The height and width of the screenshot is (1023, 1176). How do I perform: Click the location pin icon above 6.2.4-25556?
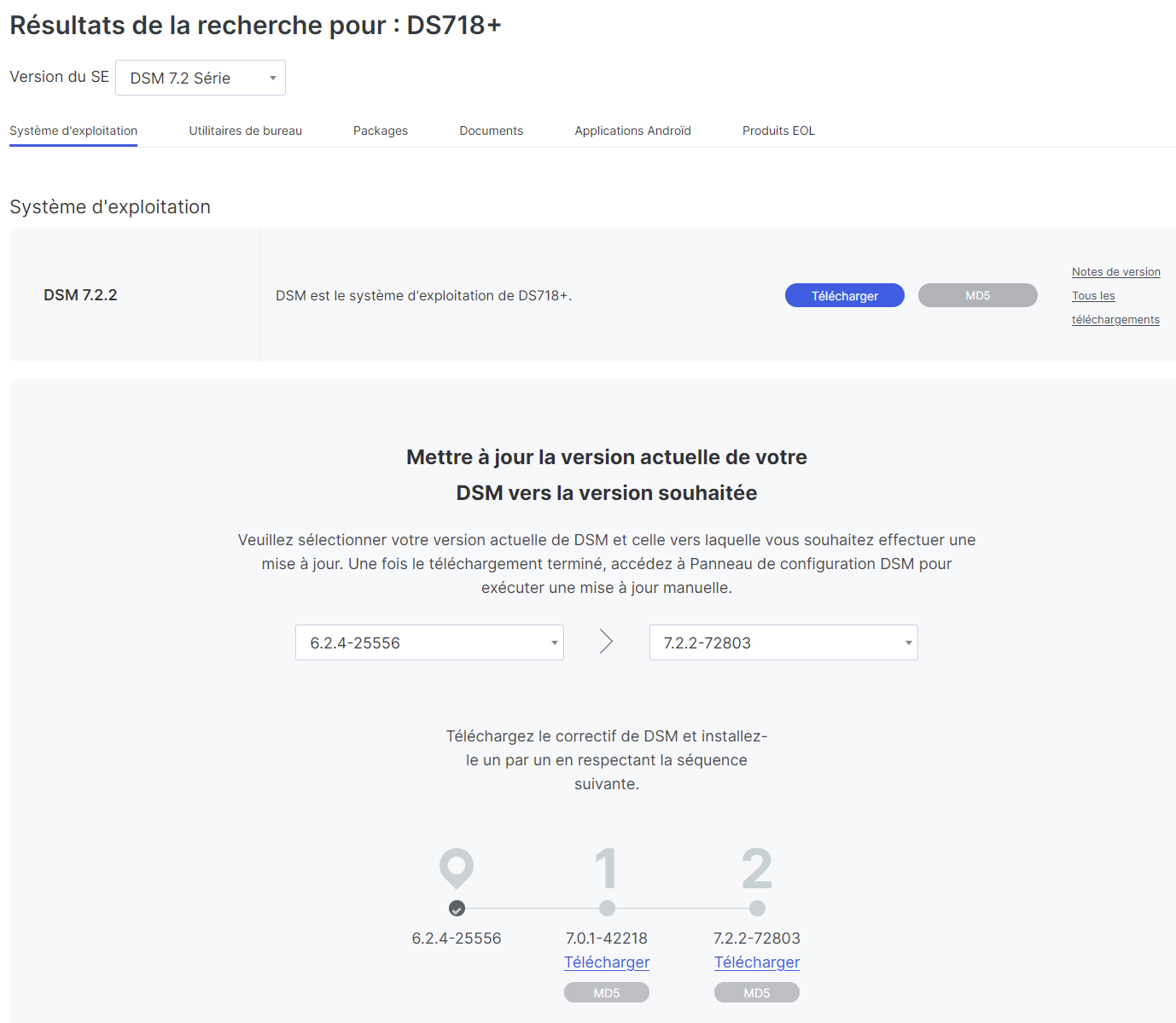457,868
